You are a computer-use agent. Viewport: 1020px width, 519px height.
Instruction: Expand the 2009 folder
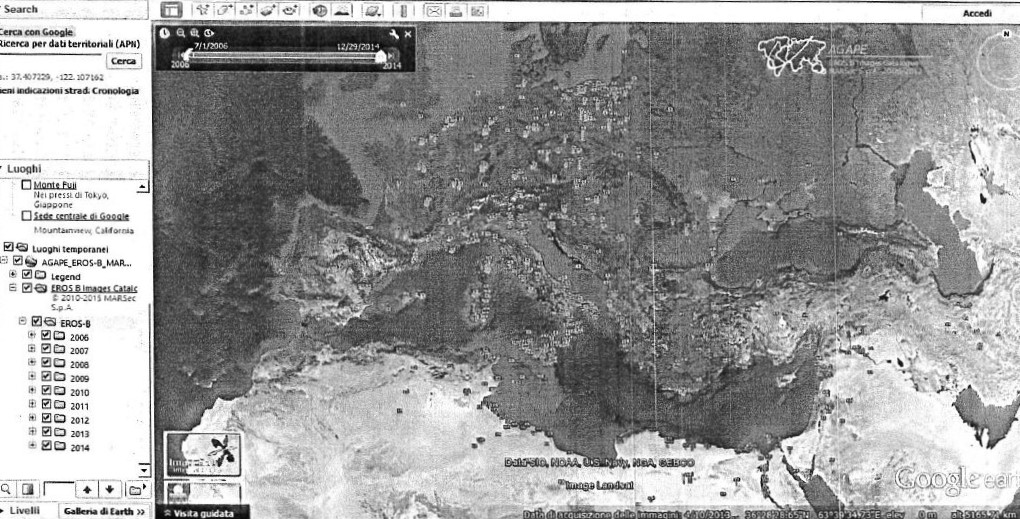click(32, 377)
